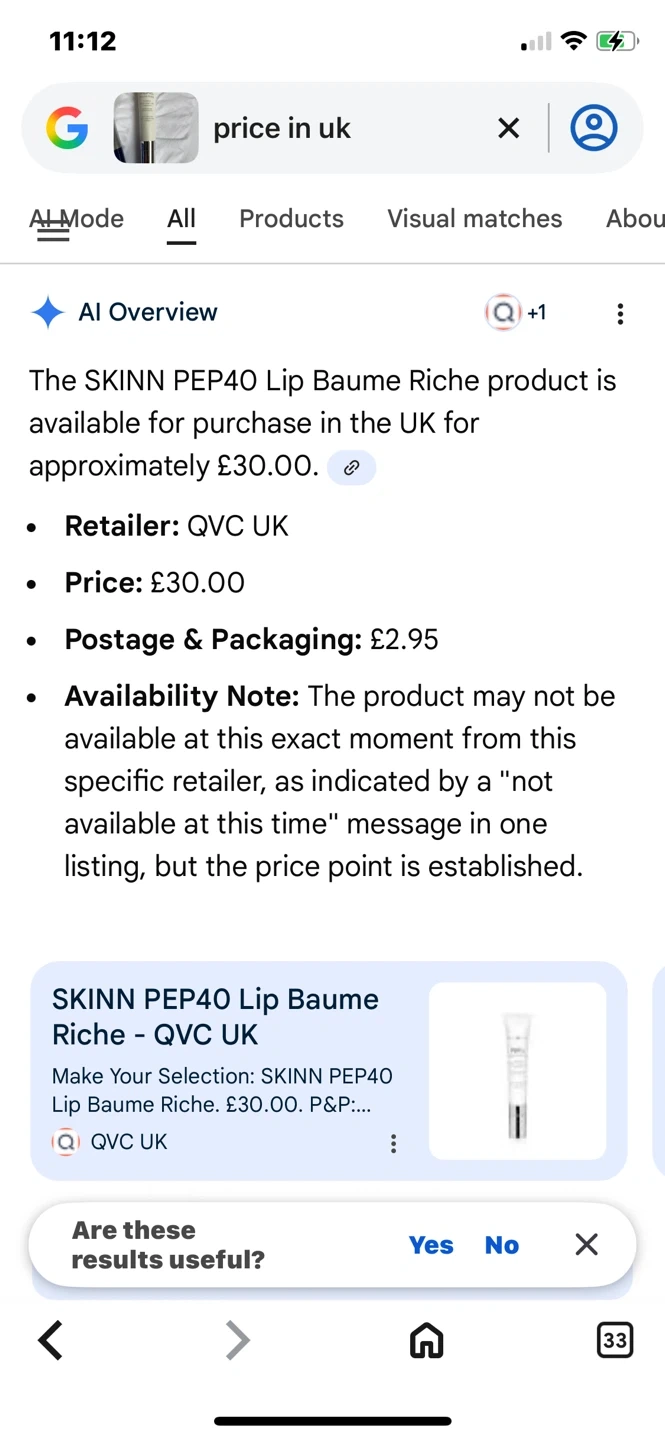The image size is (665, 1440).
Task: Tap the browser home icon
Action: 427,1340
